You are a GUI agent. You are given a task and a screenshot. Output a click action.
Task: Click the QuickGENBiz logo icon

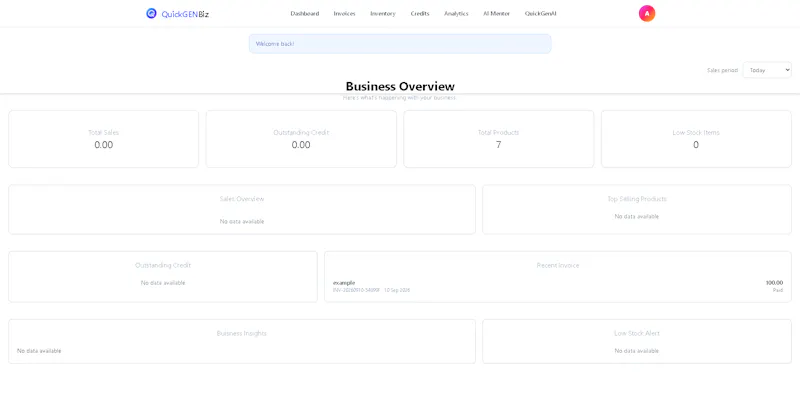pos(151,13)
